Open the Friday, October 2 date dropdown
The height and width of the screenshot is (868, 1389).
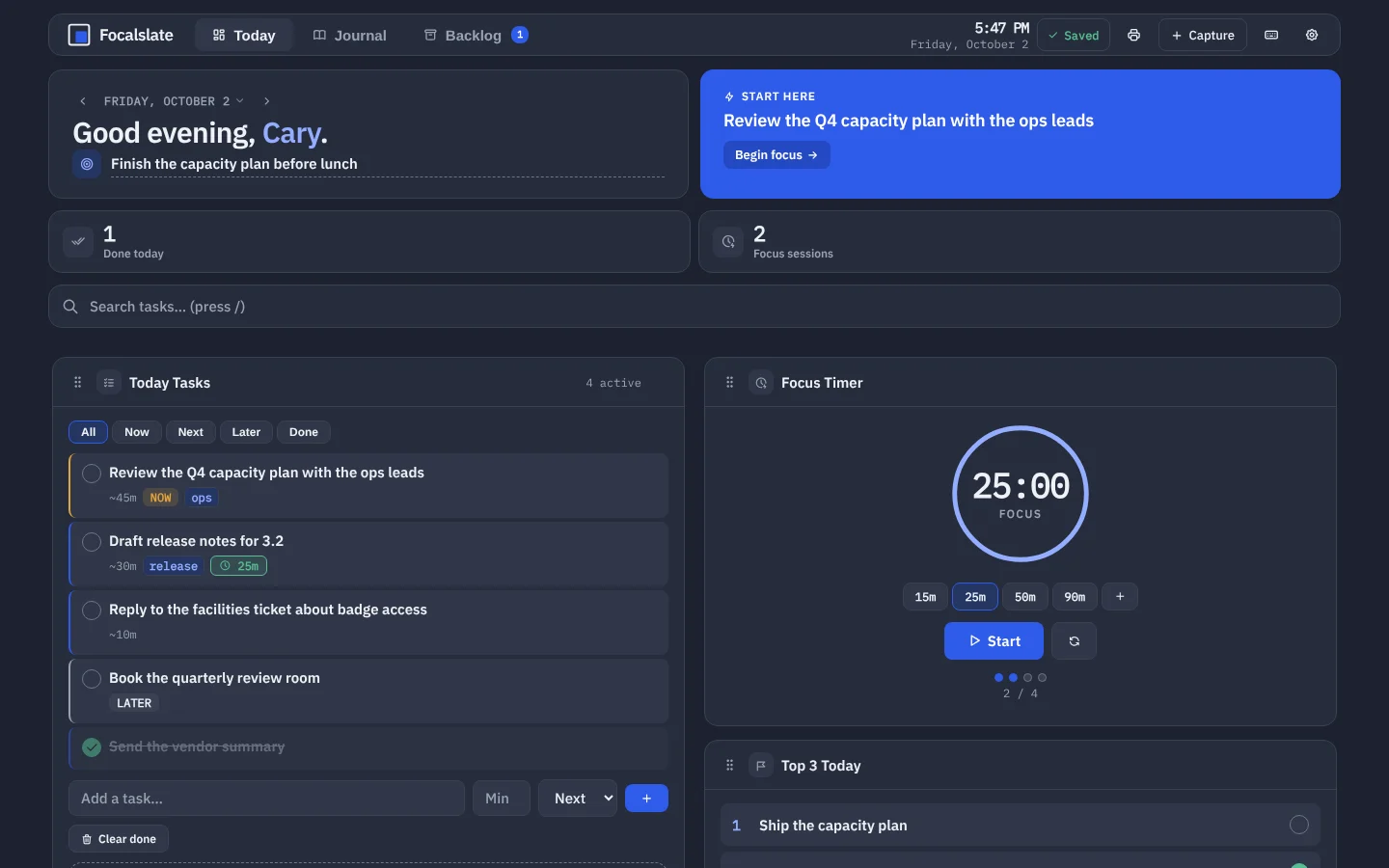174,101
